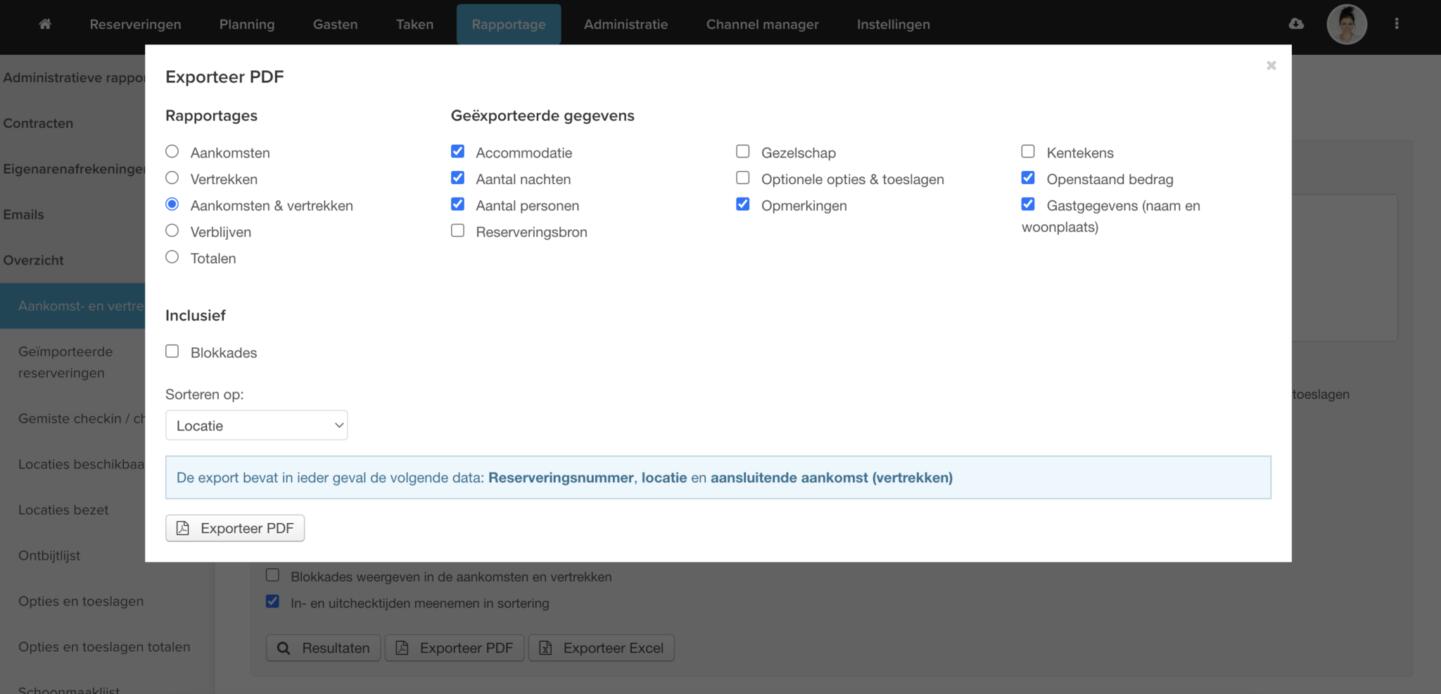The height and width of the screenshot is (694, 1441).
Task: Go to the Channel manager tab
Action: [762, 24]
